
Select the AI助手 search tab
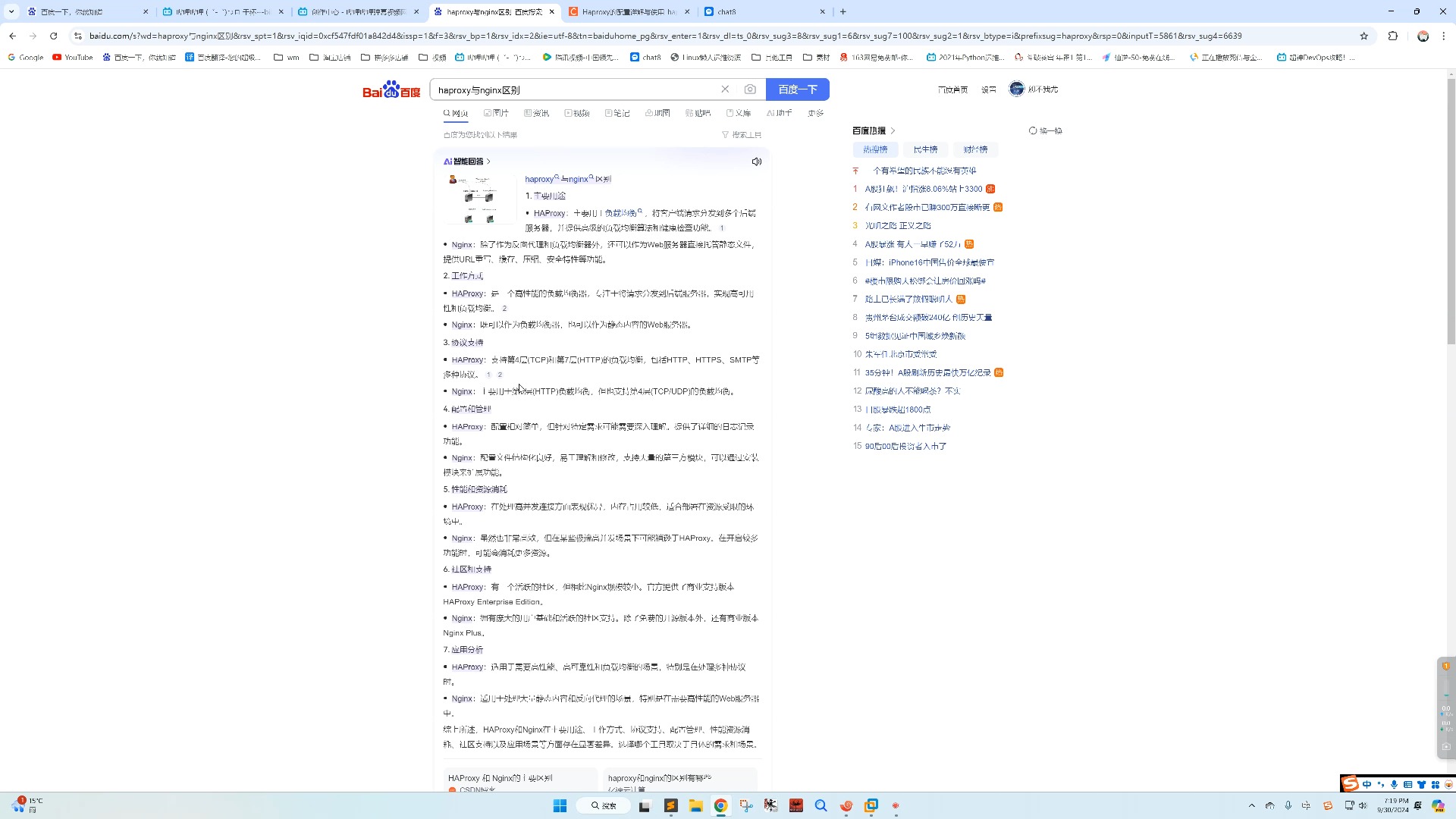779,113
